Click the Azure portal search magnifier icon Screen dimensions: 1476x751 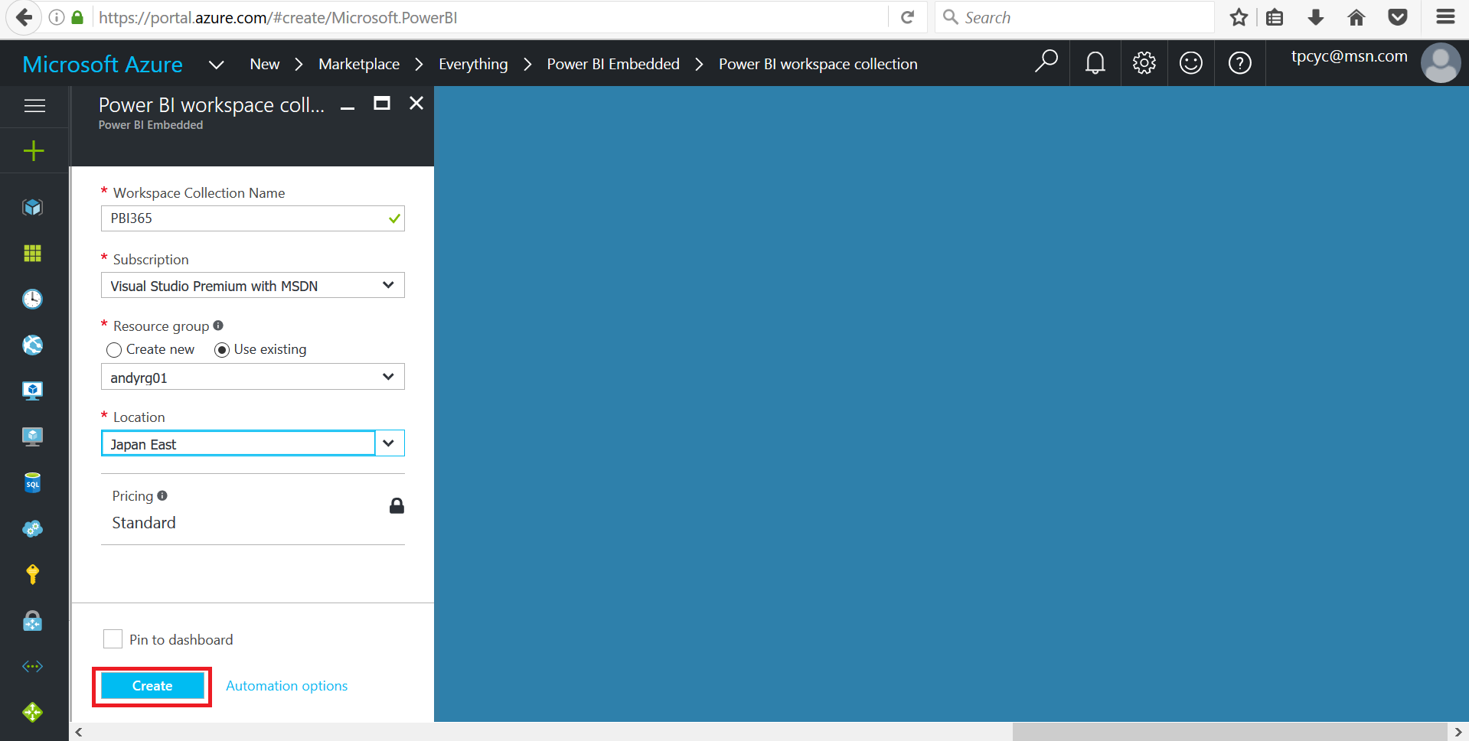[1046, 63]
